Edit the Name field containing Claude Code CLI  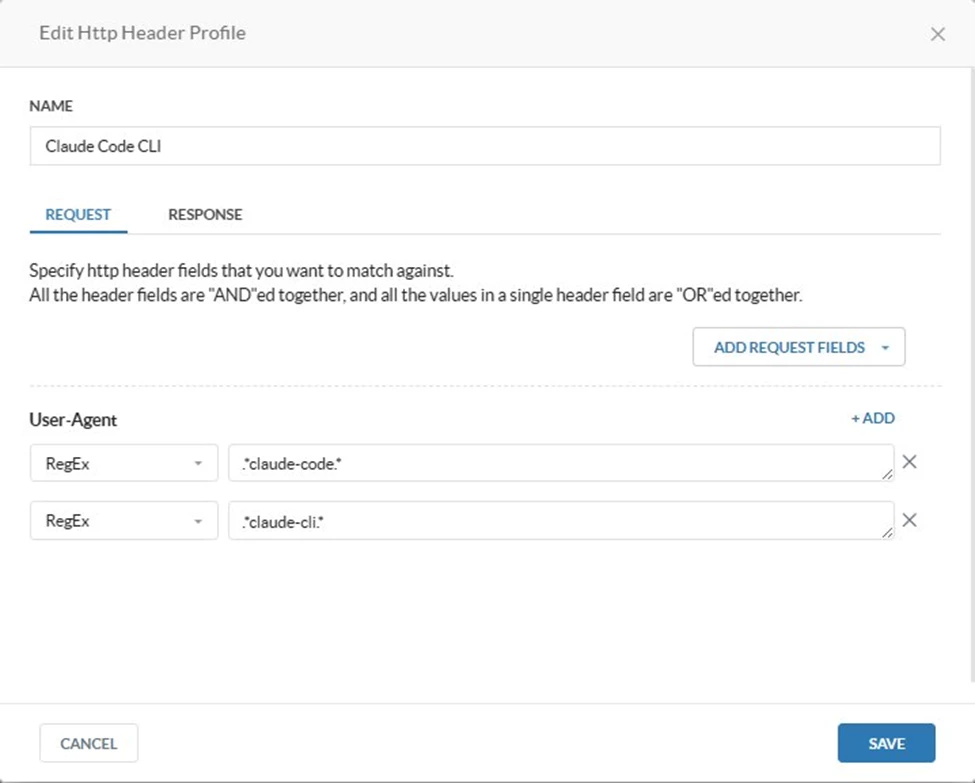point(485,146)
